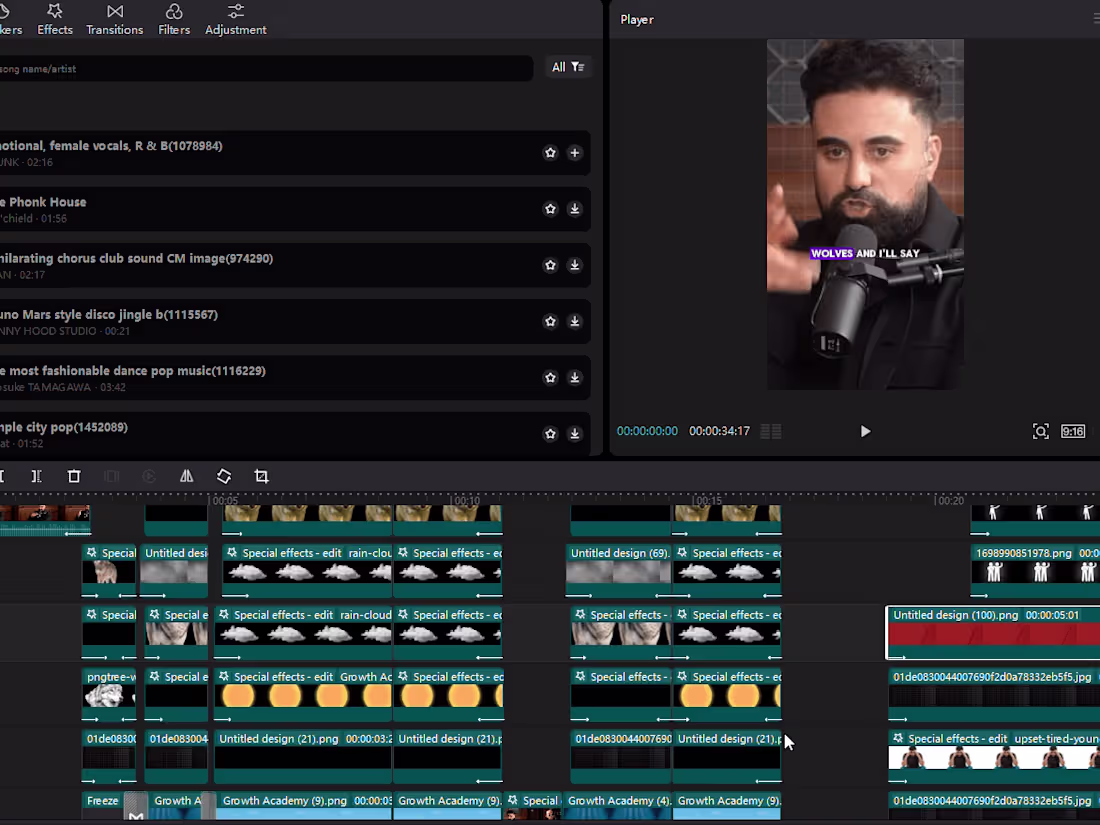Open the player full-screen preview icon
Viewport: 1100px width, 825px height.
[1040, 430]
